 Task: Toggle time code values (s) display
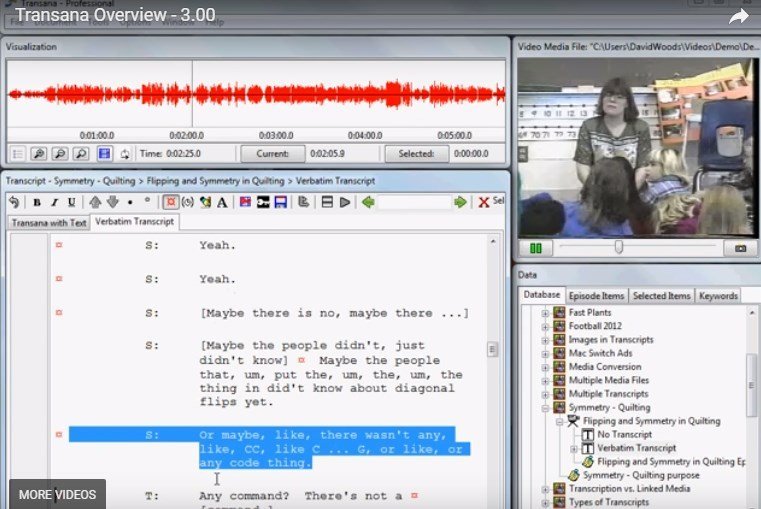[x=187, y=202]
